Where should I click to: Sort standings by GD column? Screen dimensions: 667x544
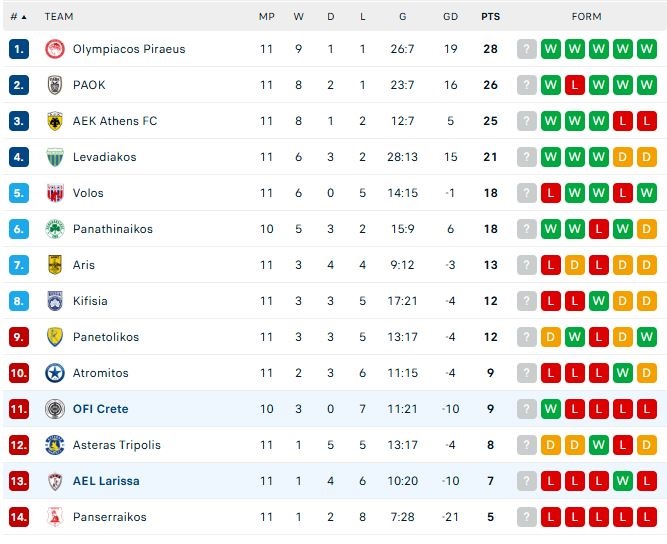[x=450, y=17]
